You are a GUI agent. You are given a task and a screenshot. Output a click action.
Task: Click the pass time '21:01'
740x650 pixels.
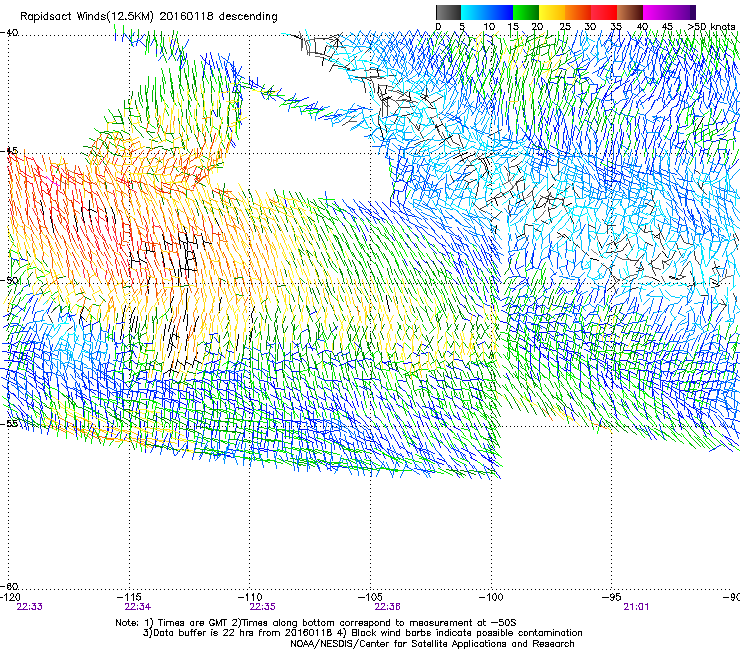pos(636,607)
